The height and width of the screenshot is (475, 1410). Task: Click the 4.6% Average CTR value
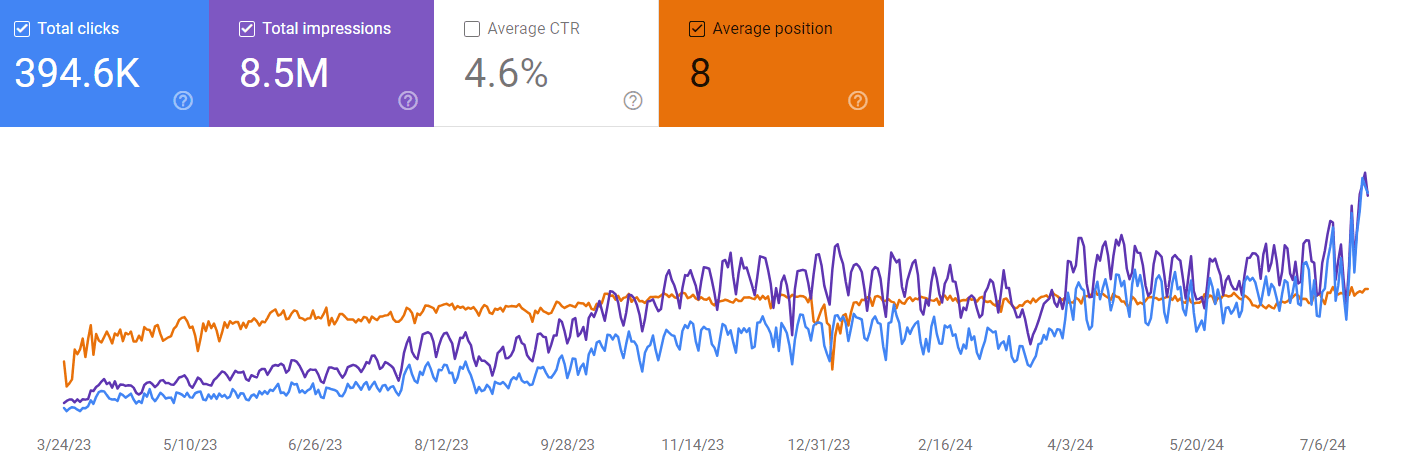(x=506, y=73)
